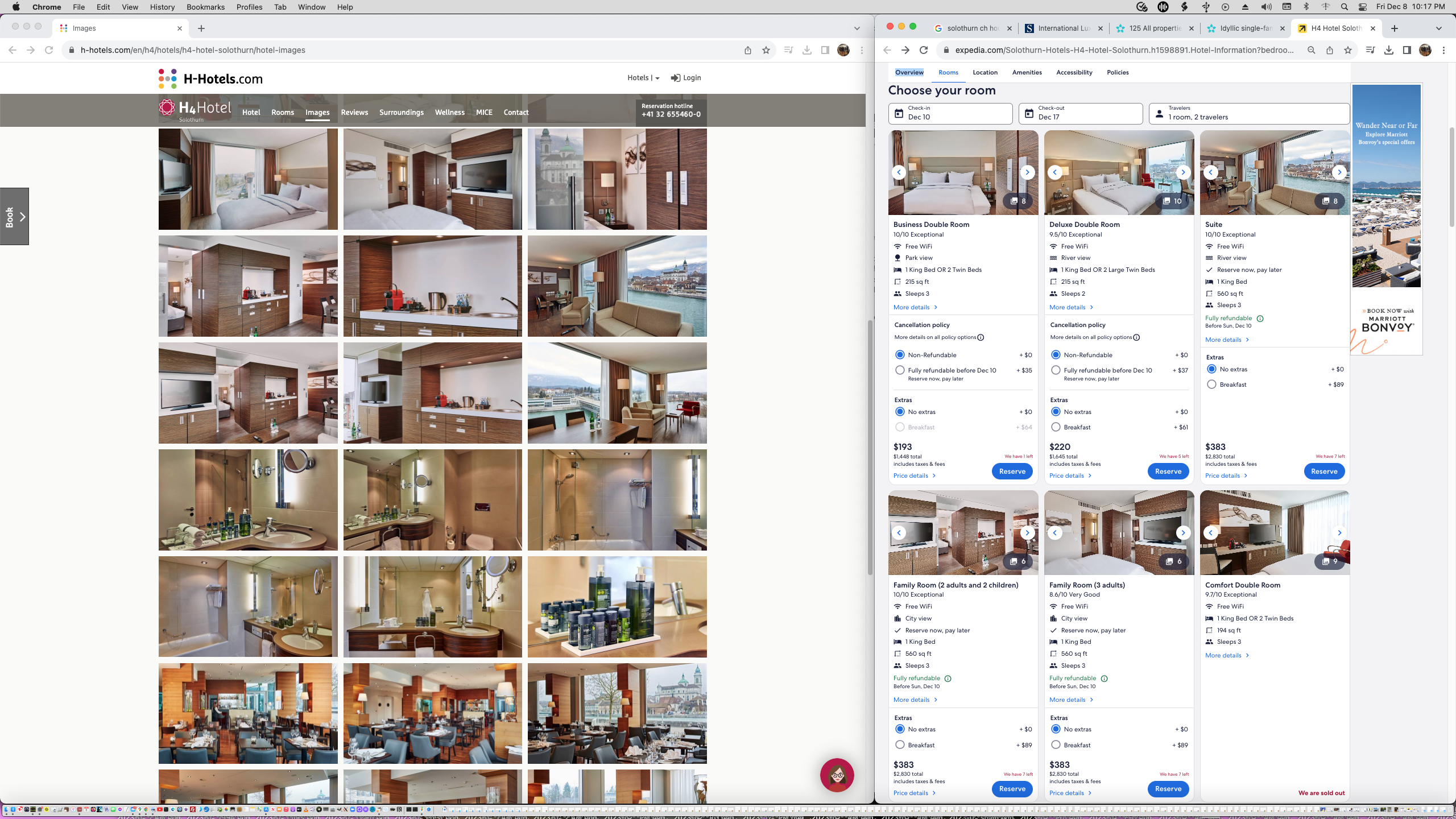The image size is (1456, 819).
Task: Expand Price details for Deluxe Double Room
Action: point(1070,475)
